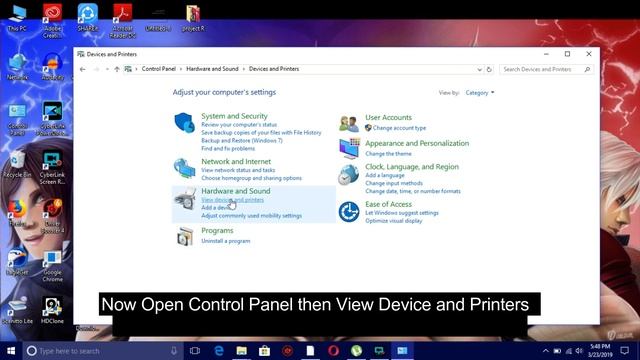The image size is (640, 360).
Task: Open SHAREit desktop icon
Action: pos(87,18)
